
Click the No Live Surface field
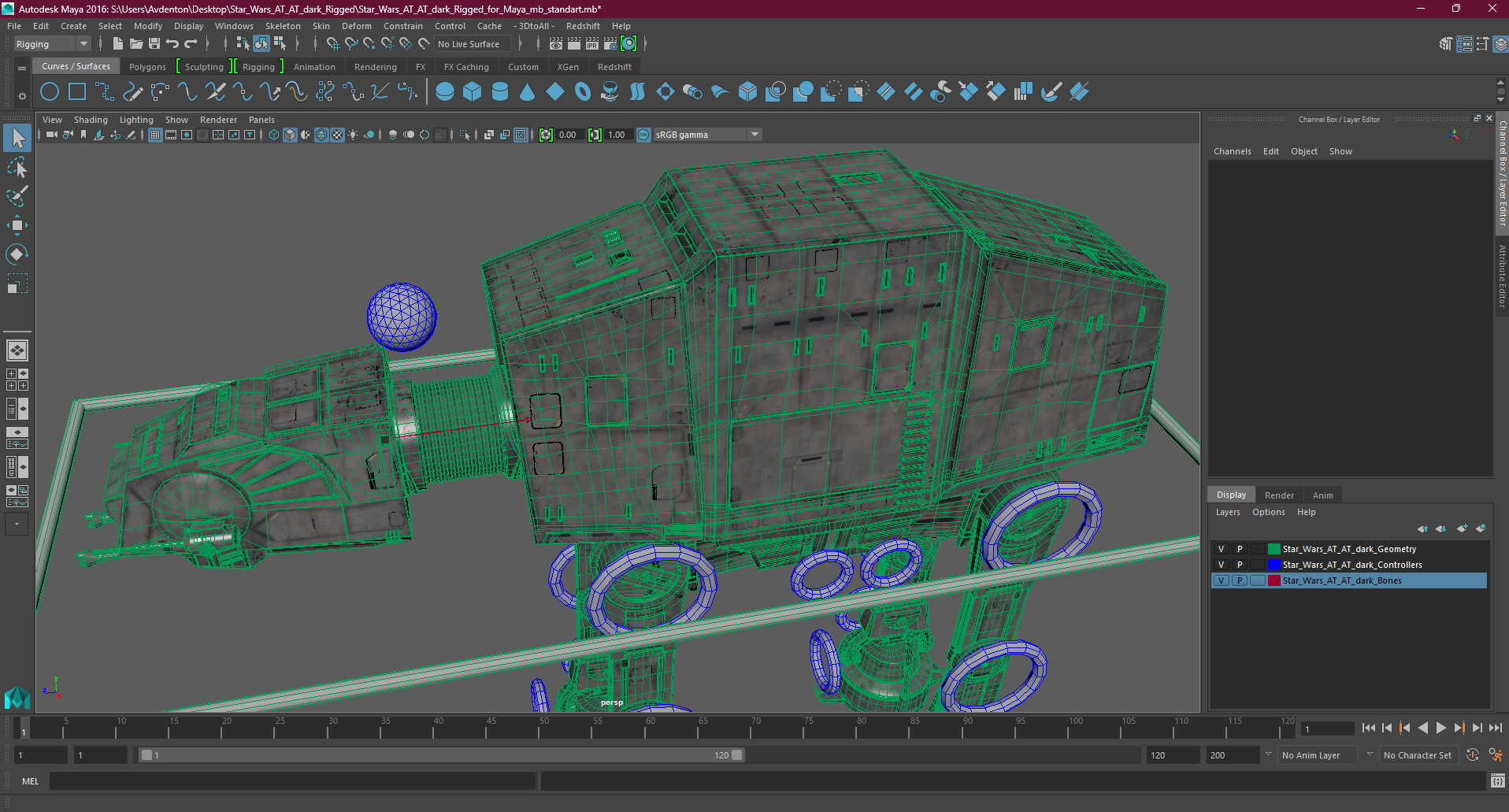click(x=474, y=44)
